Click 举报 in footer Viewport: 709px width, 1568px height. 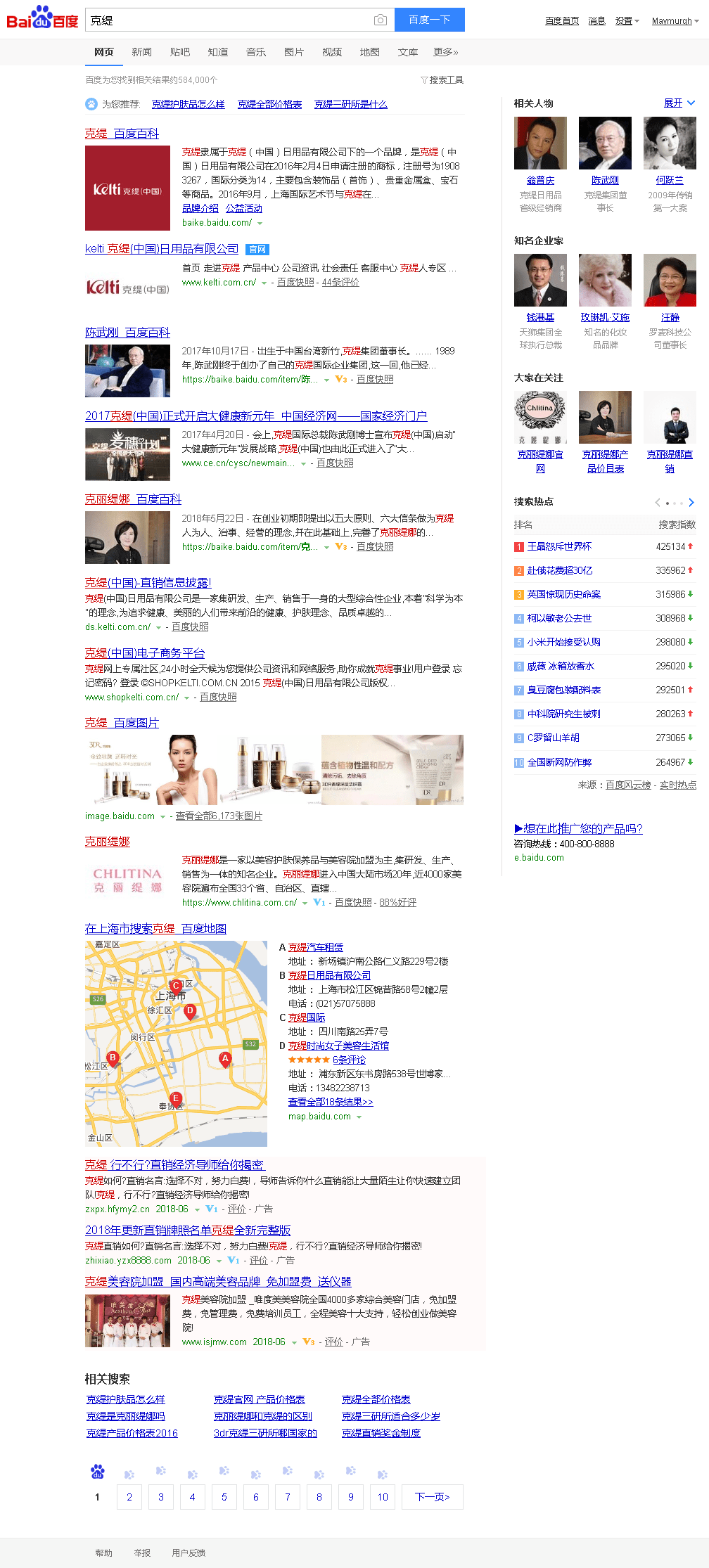tap(142, 1553)
